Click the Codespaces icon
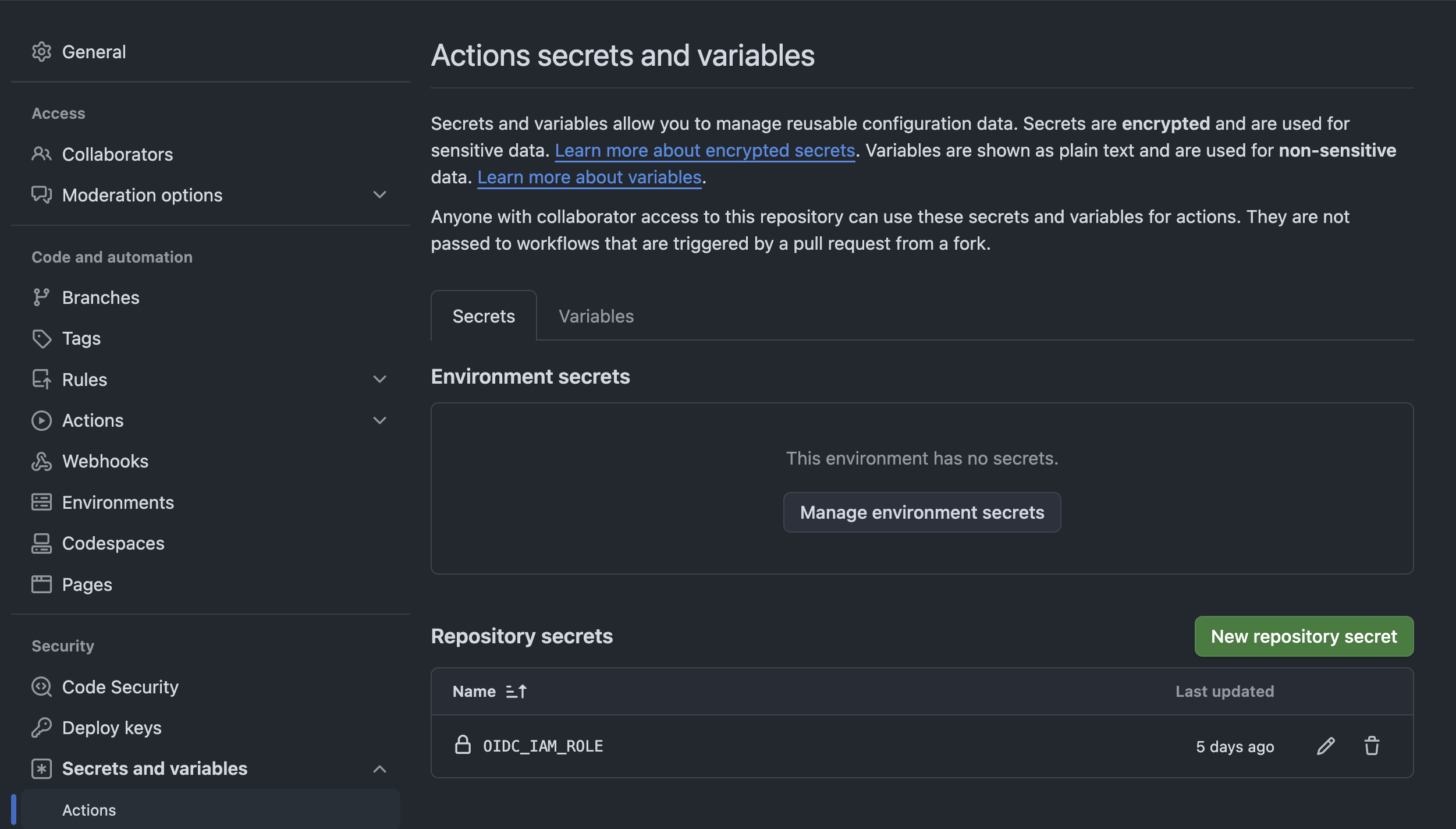This screenshot has width=1456, height=829. 41,543
